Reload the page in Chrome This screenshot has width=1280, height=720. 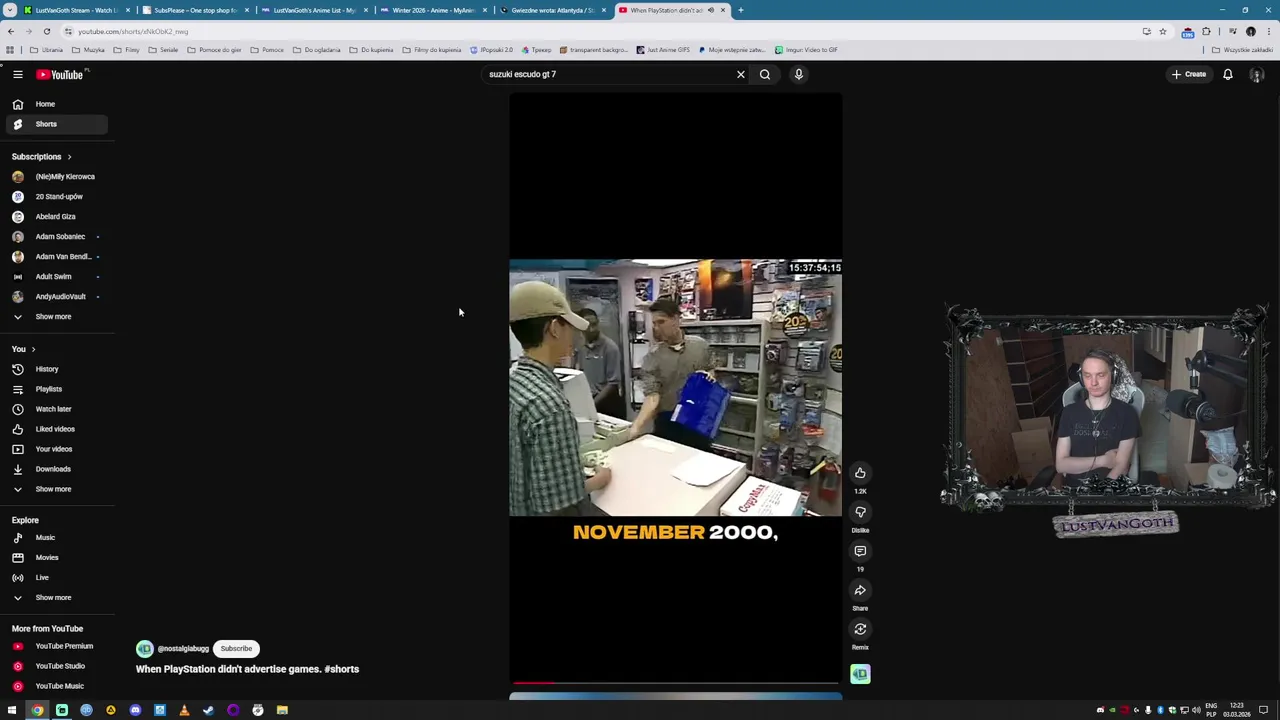[46, 31]
